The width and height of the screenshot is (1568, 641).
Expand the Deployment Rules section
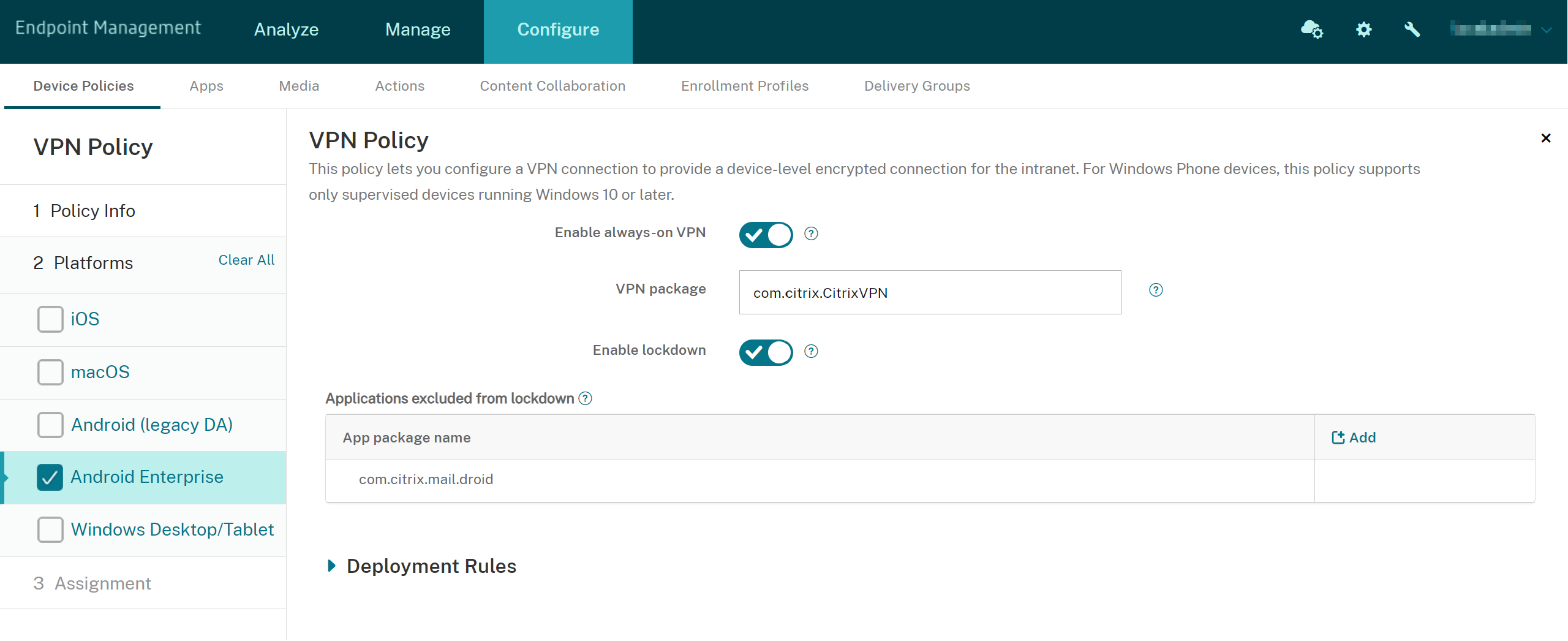332,566
